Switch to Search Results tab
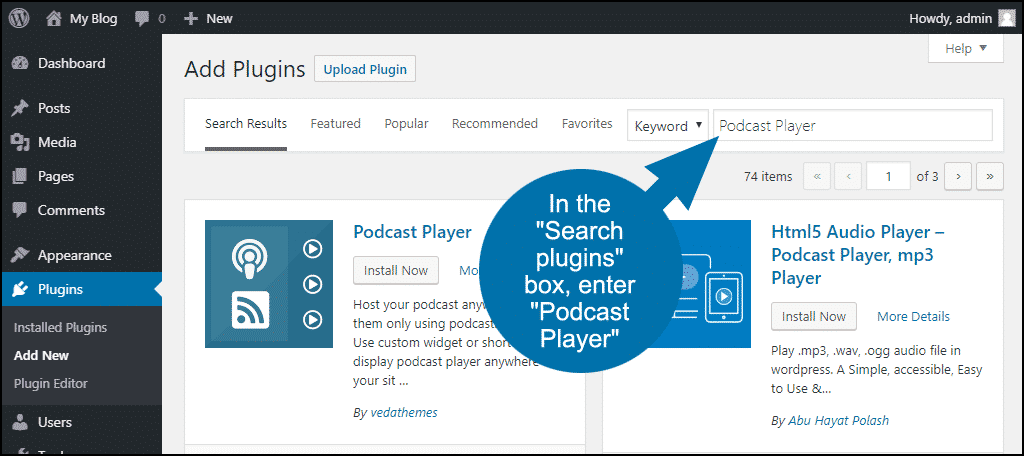 (246, 123)
